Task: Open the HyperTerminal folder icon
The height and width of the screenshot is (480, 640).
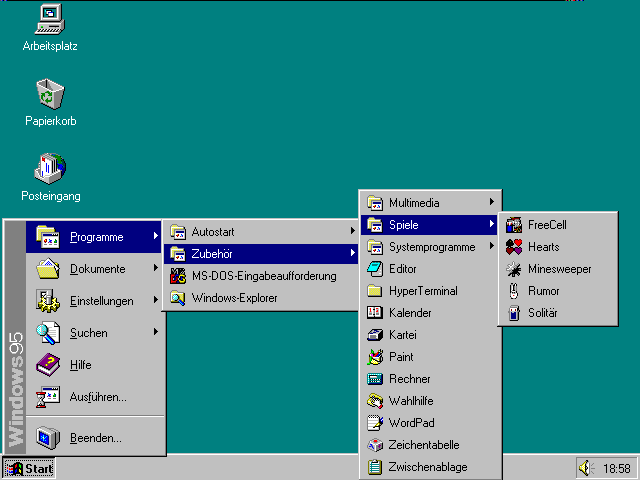Action: (x=375, y=291)
